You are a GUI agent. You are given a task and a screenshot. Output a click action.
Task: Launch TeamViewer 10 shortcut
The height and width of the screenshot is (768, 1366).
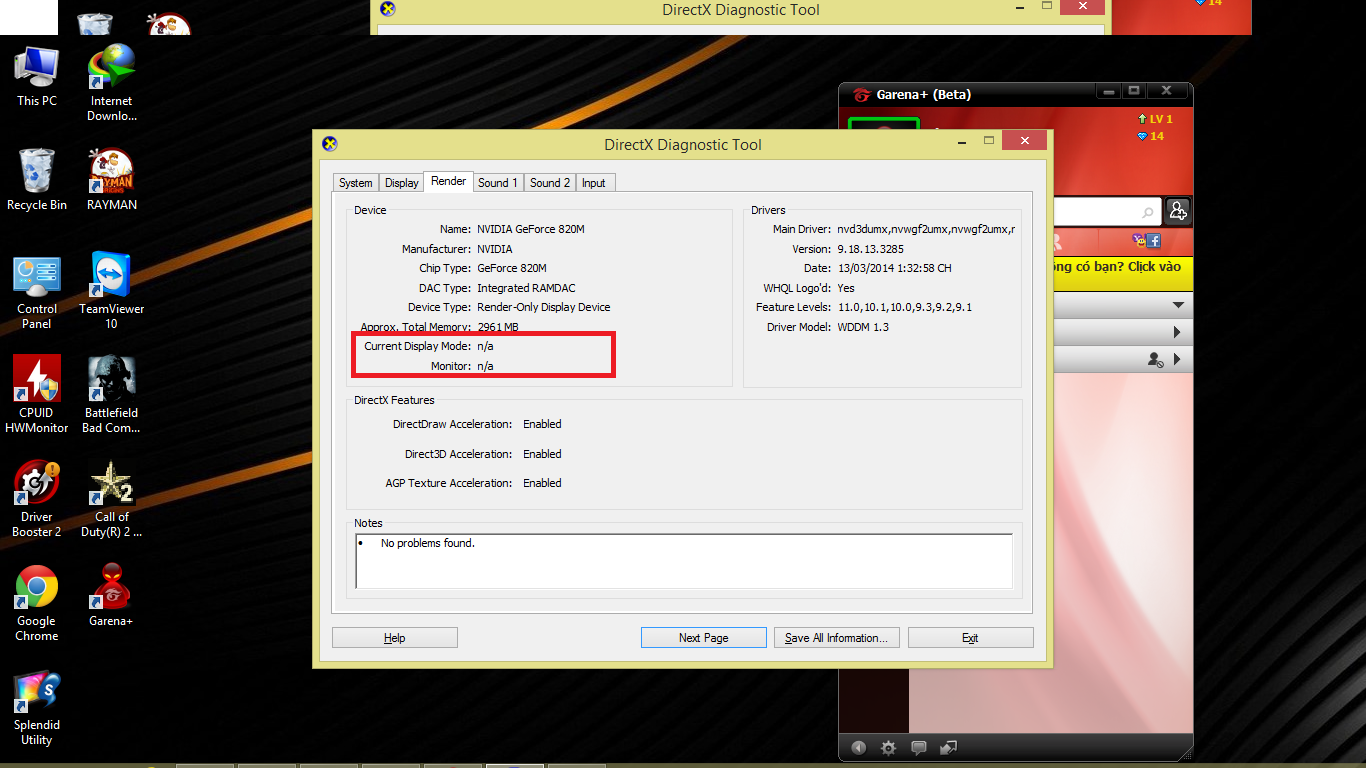point(112,291)
